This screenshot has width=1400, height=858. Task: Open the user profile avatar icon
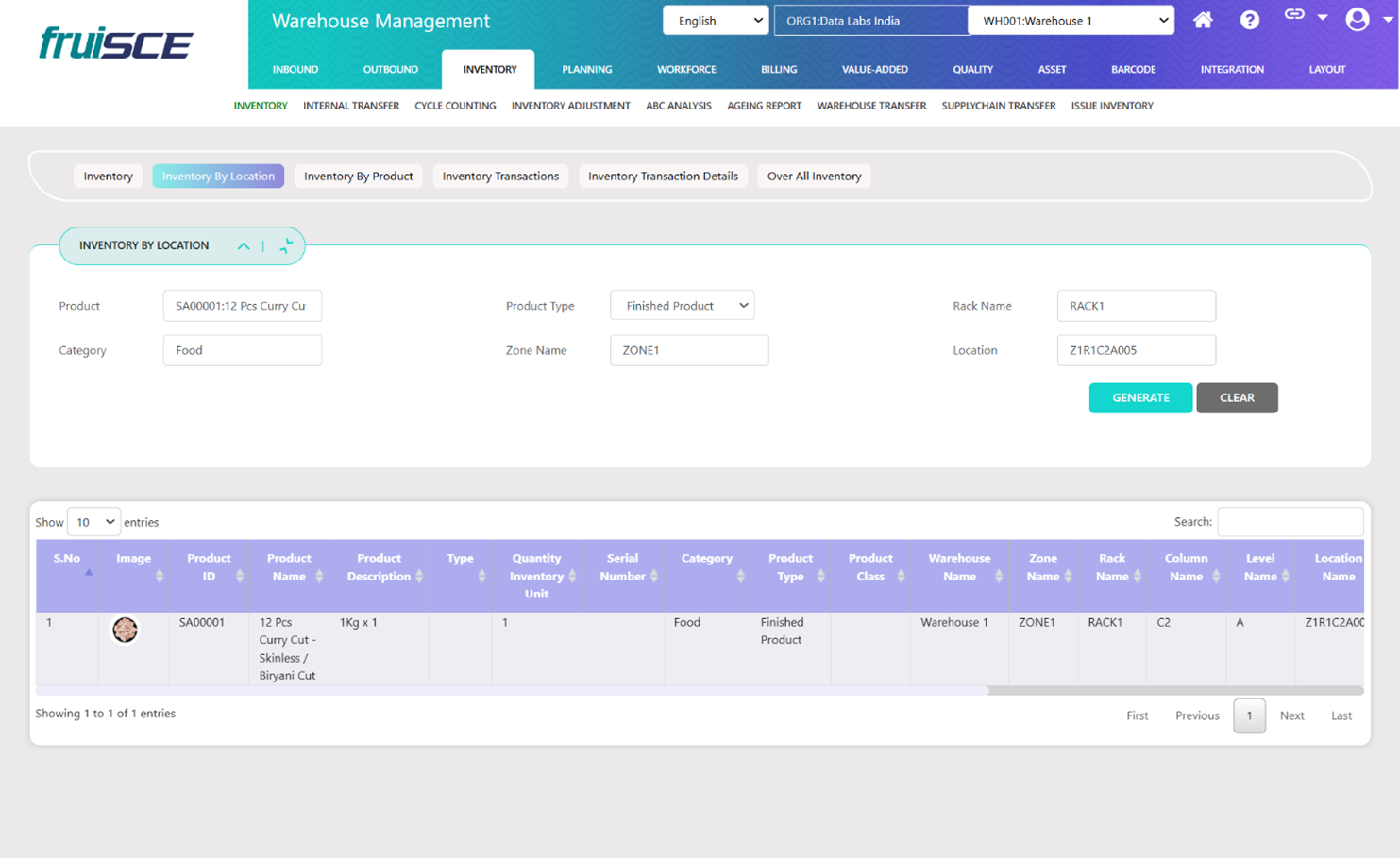(1357, 19)
